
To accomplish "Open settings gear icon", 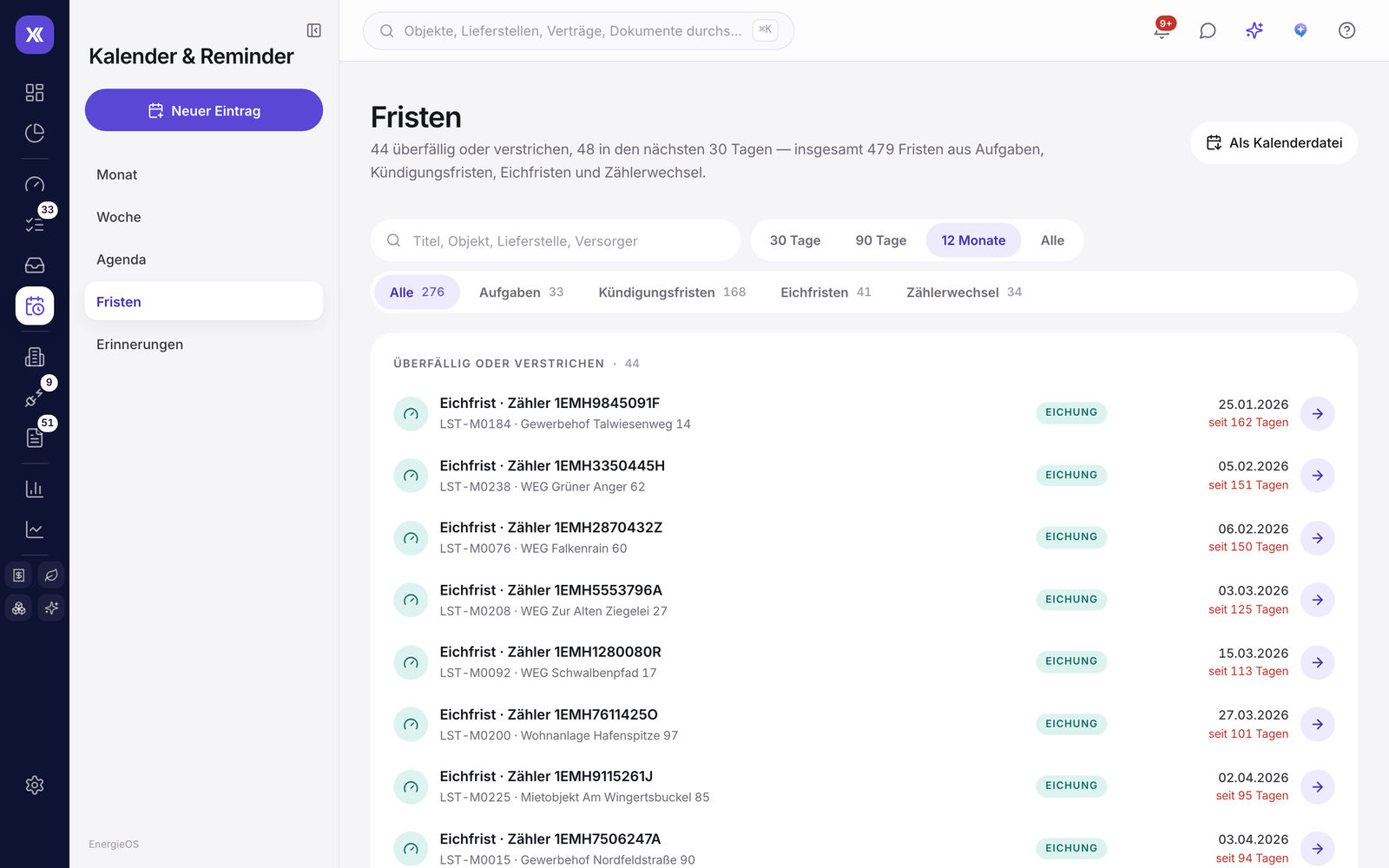I will pyautogui.click(x=35, y=785).
